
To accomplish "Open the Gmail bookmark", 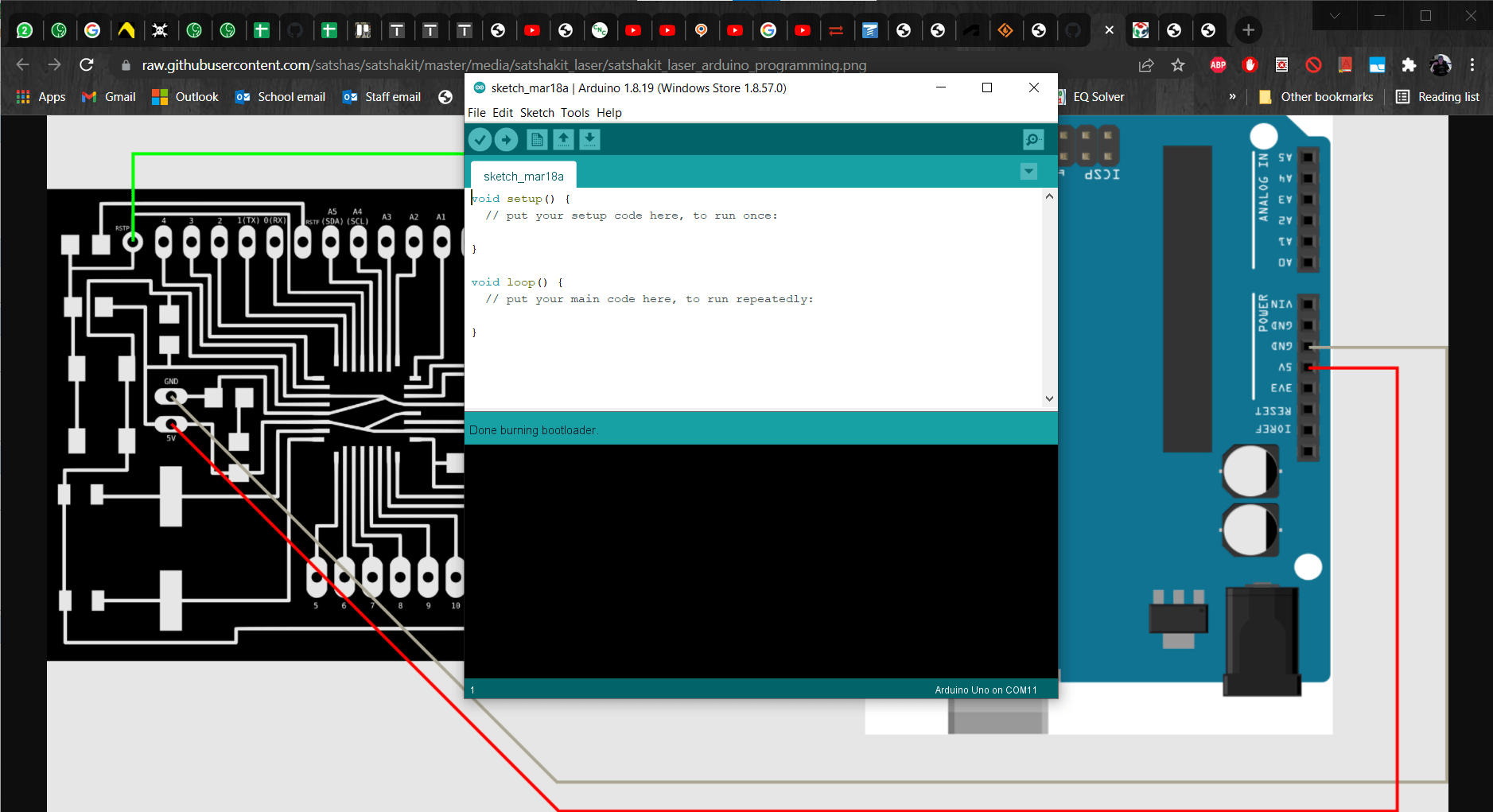I will [x=109, y=97].
